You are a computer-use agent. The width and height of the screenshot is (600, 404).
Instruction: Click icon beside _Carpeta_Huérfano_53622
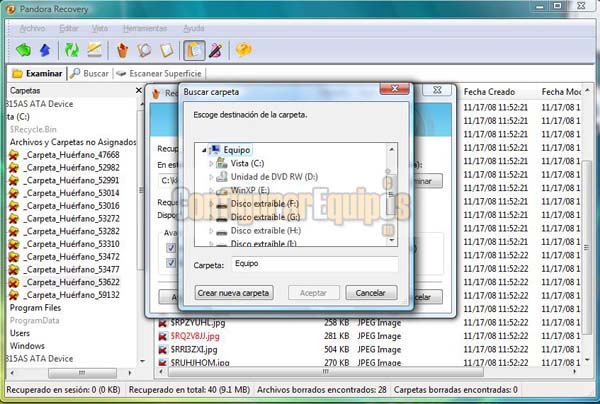point(14,282)
